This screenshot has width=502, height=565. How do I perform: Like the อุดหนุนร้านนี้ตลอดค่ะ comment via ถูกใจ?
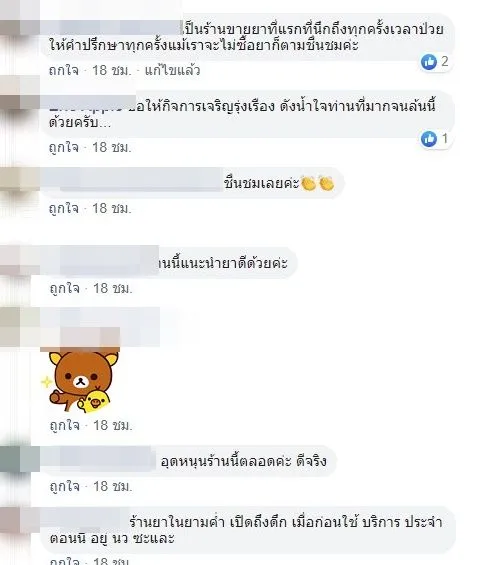coord(65,486)
